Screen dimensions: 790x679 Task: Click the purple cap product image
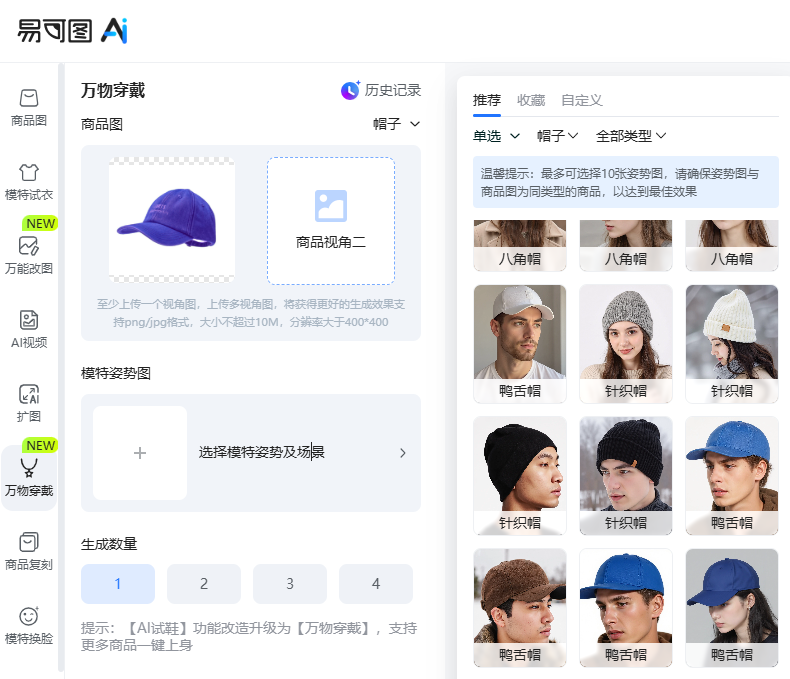point(172,220)
